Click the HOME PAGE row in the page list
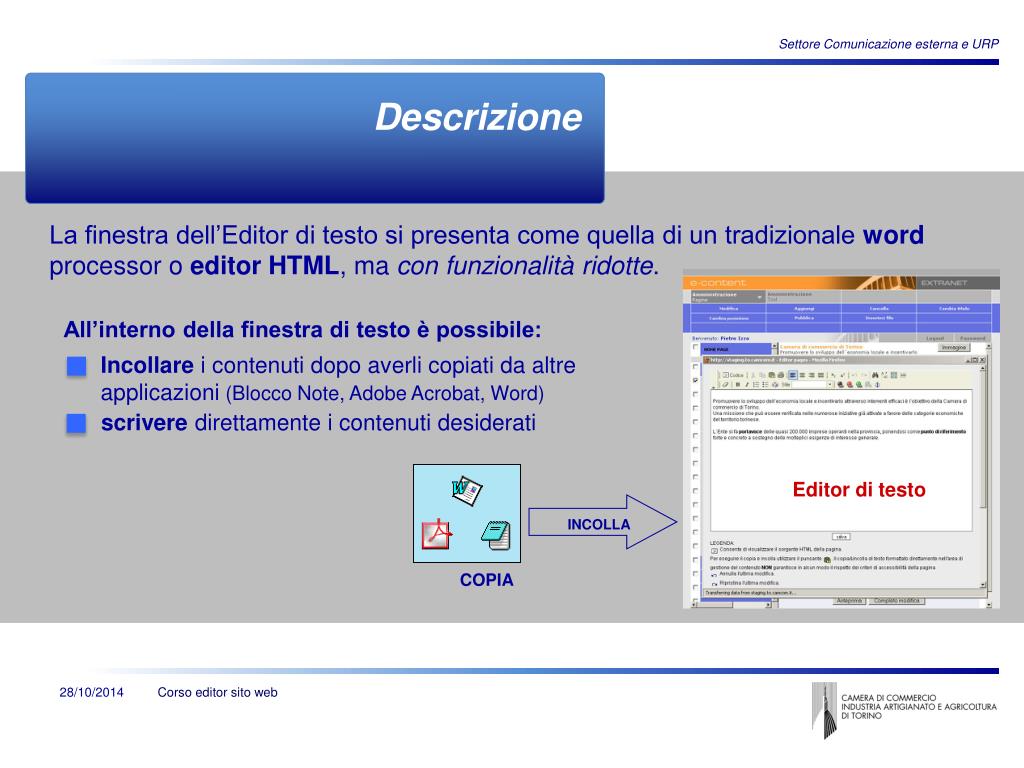Screen dimensions: 1024x768 (x=736, y=349)
